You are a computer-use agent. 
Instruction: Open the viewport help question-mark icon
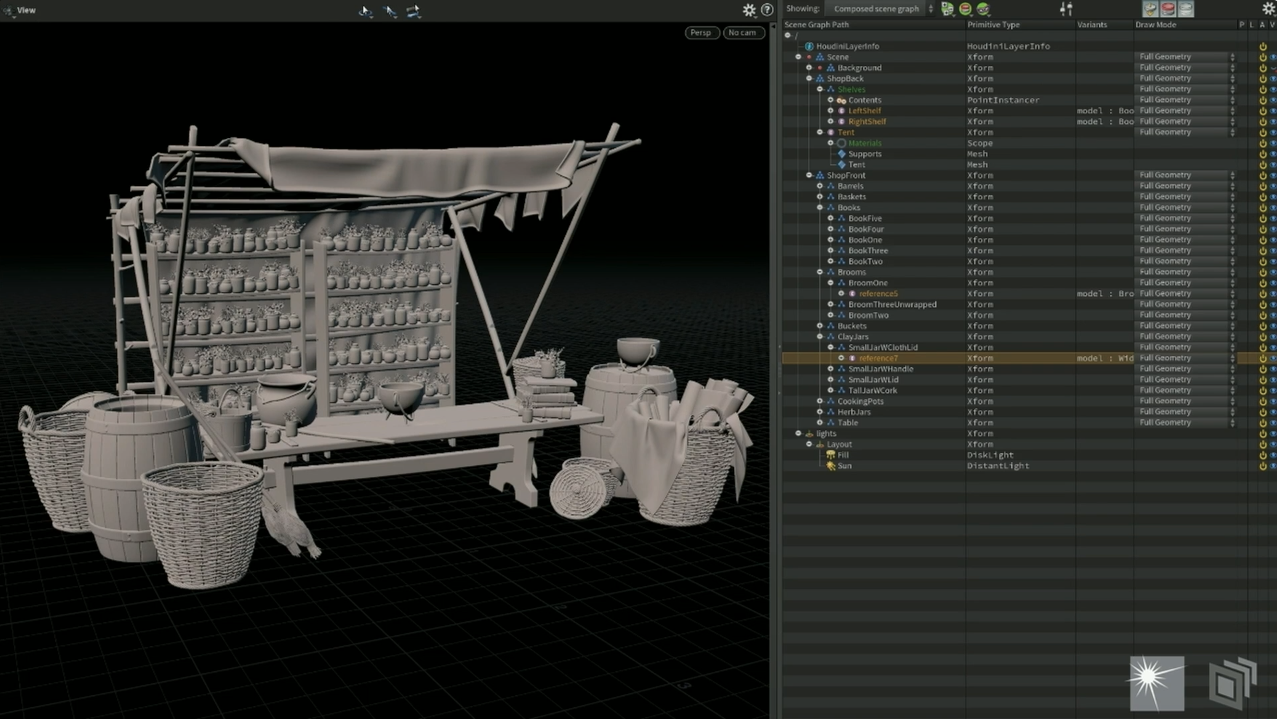click(767, 10)
